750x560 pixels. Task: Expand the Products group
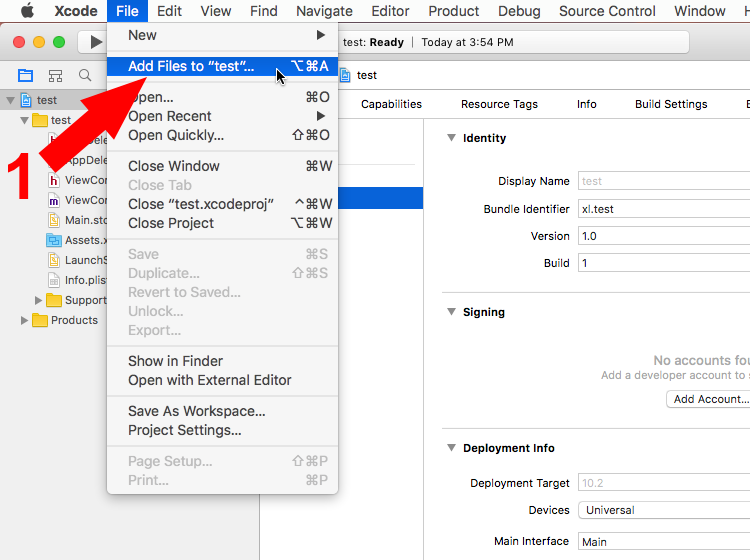pos(24,320)
